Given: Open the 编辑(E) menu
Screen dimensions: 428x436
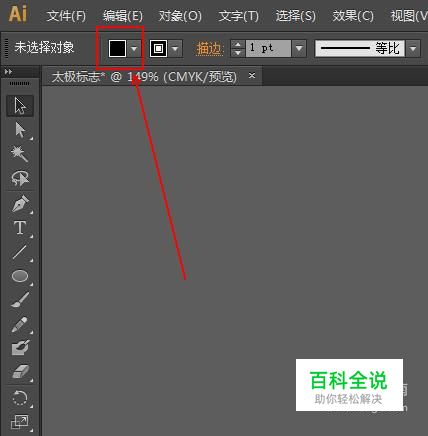Looking at the screenshot, I should point(123,16).
